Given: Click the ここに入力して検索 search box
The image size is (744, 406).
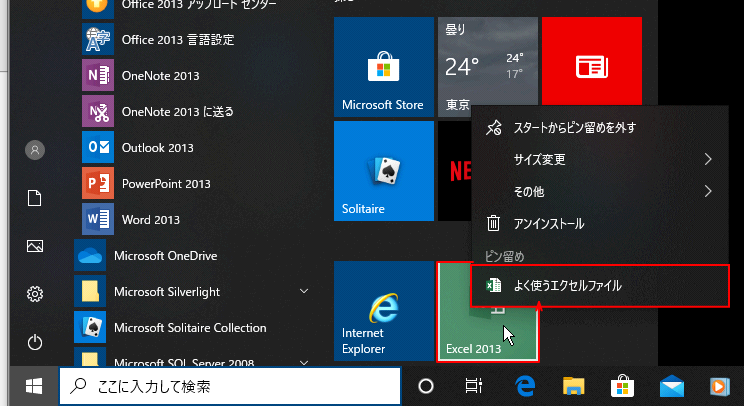Looking at the screenshot, I should [x=230, y=386].
